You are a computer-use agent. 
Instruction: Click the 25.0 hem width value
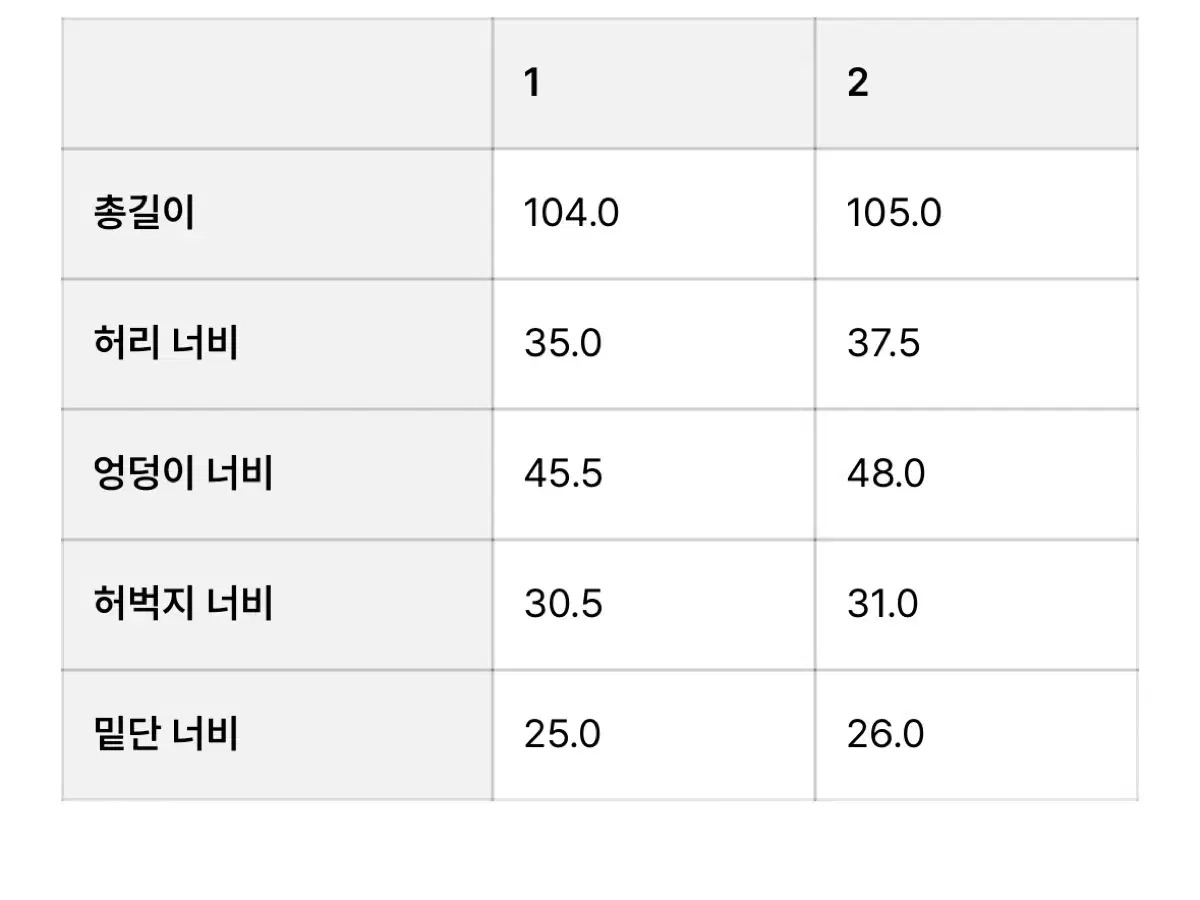(562, 735)
